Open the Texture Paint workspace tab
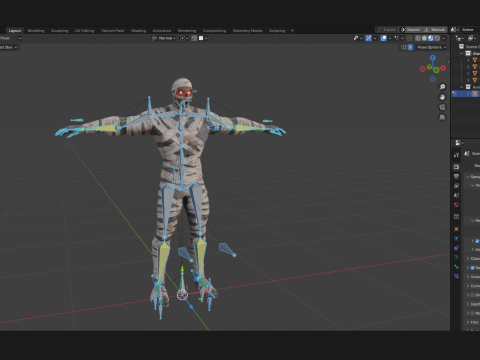The width and height of the screenshot is (480, 360). [113, 31]
